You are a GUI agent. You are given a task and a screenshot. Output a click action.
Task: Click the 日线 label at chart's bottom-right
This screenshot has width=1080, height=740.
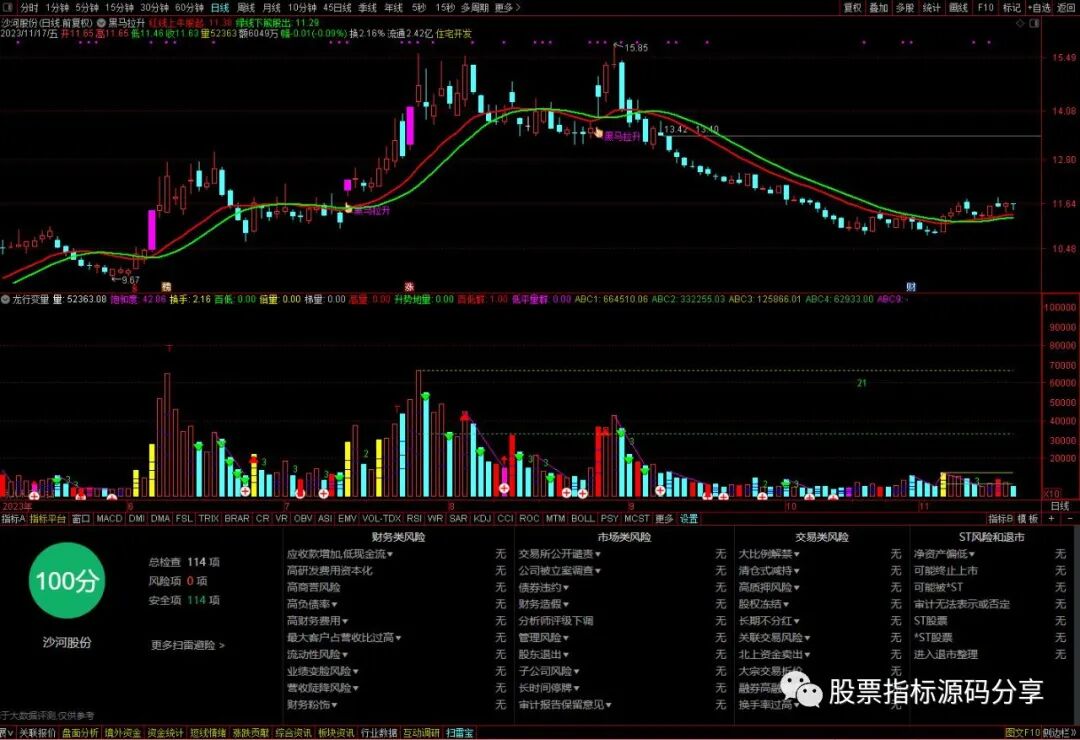point(1060,506)
